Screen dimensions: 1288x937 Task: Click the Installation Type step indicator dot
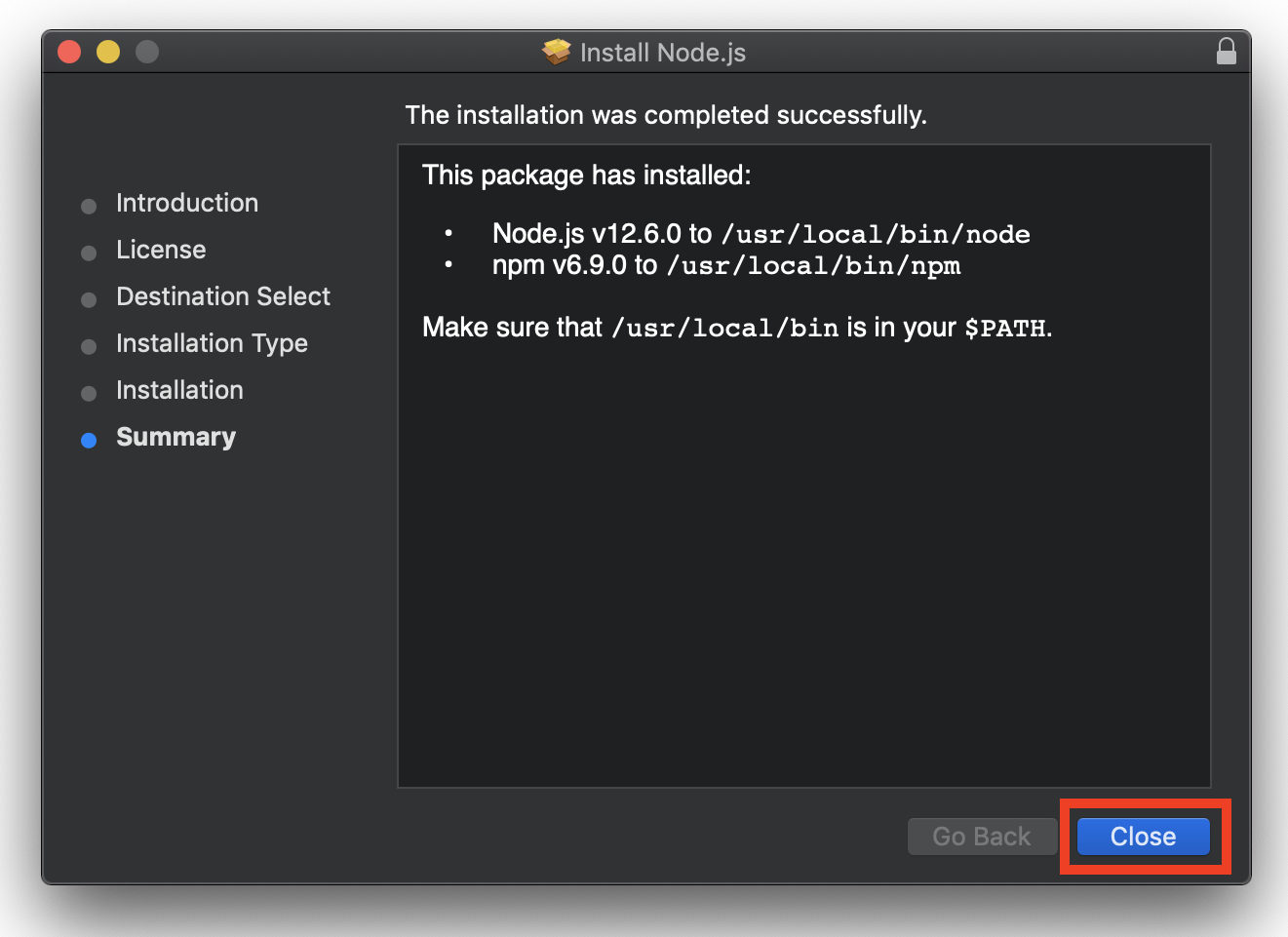point(89,346)
